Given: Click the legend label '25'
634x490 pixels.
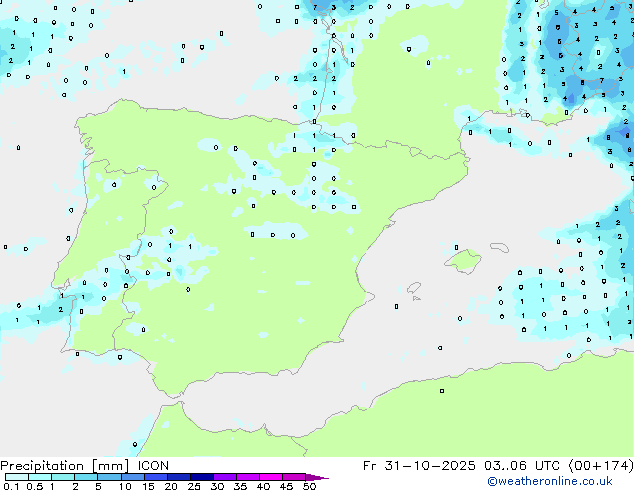Looking at the screenshot, I should 194,486.
